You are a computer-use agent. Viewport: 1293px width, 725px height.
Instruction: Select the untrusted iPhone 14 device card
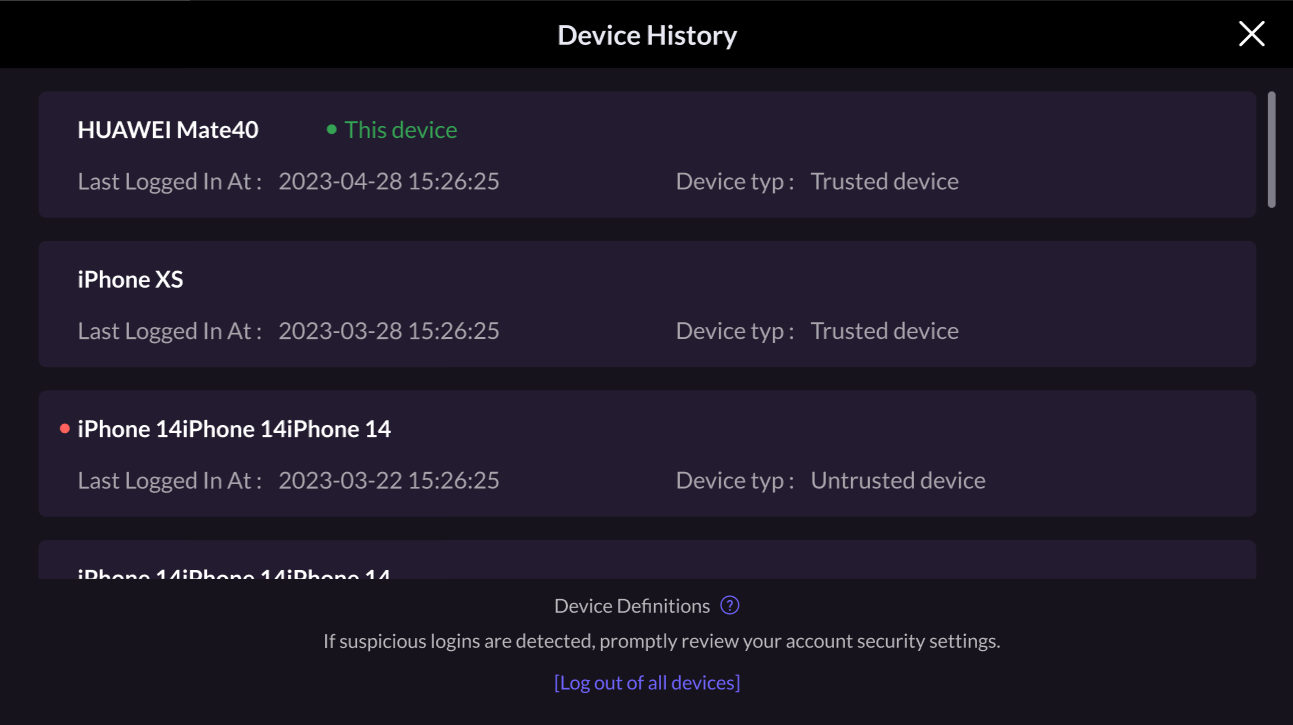point(646,453)
